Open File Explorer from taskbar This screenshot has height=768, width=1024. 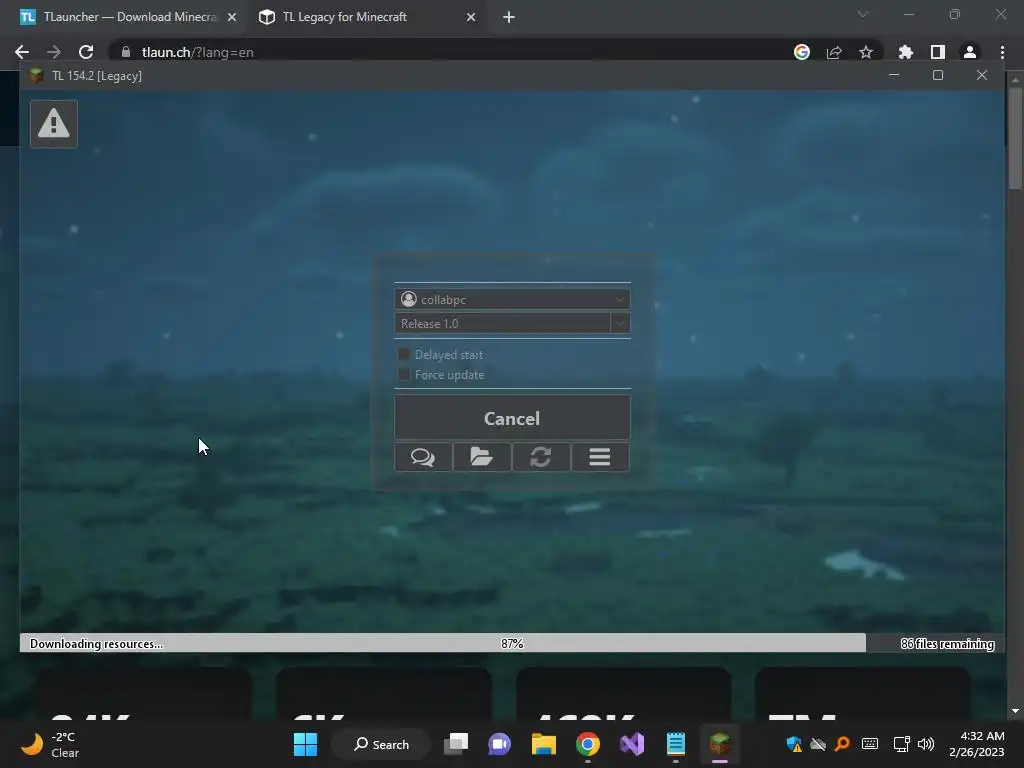click(x=543, y=744)
